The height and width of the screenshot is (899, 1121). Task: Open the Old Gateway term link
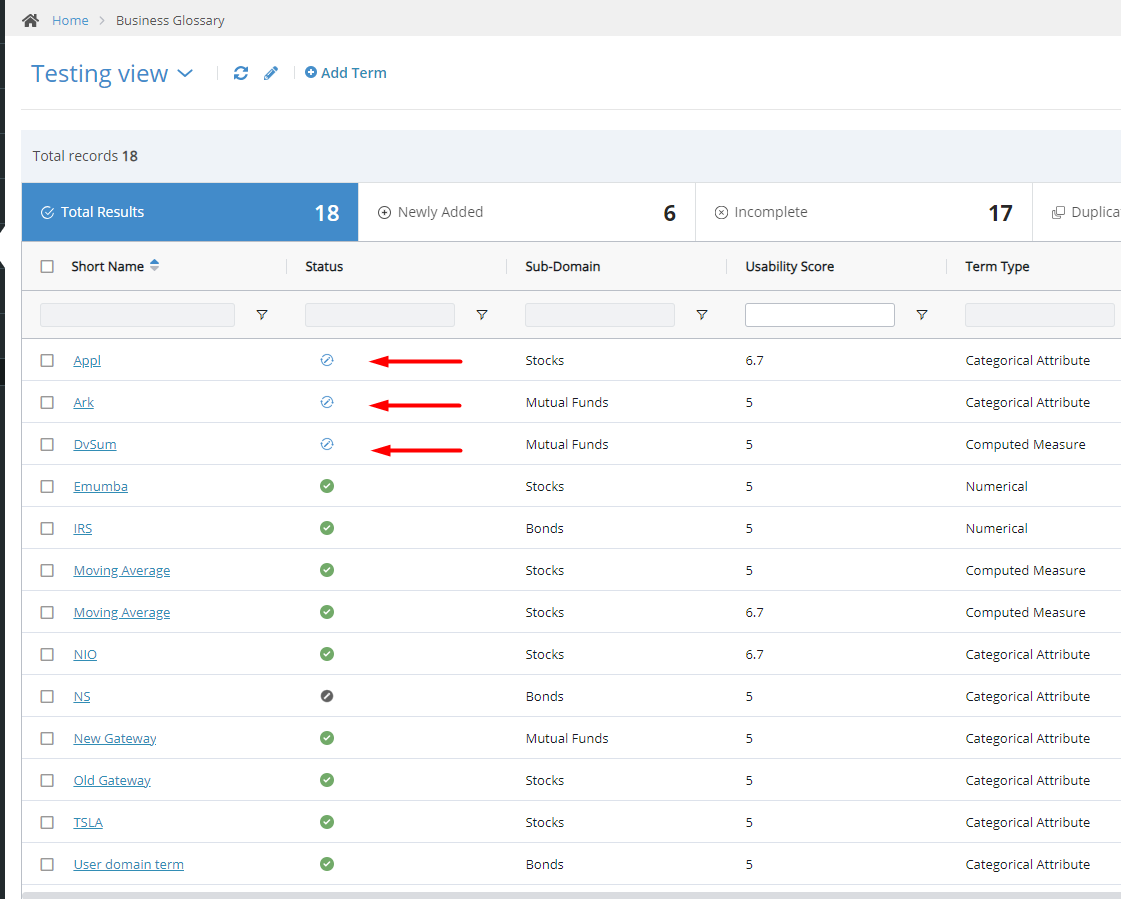(x=112, y=780)
